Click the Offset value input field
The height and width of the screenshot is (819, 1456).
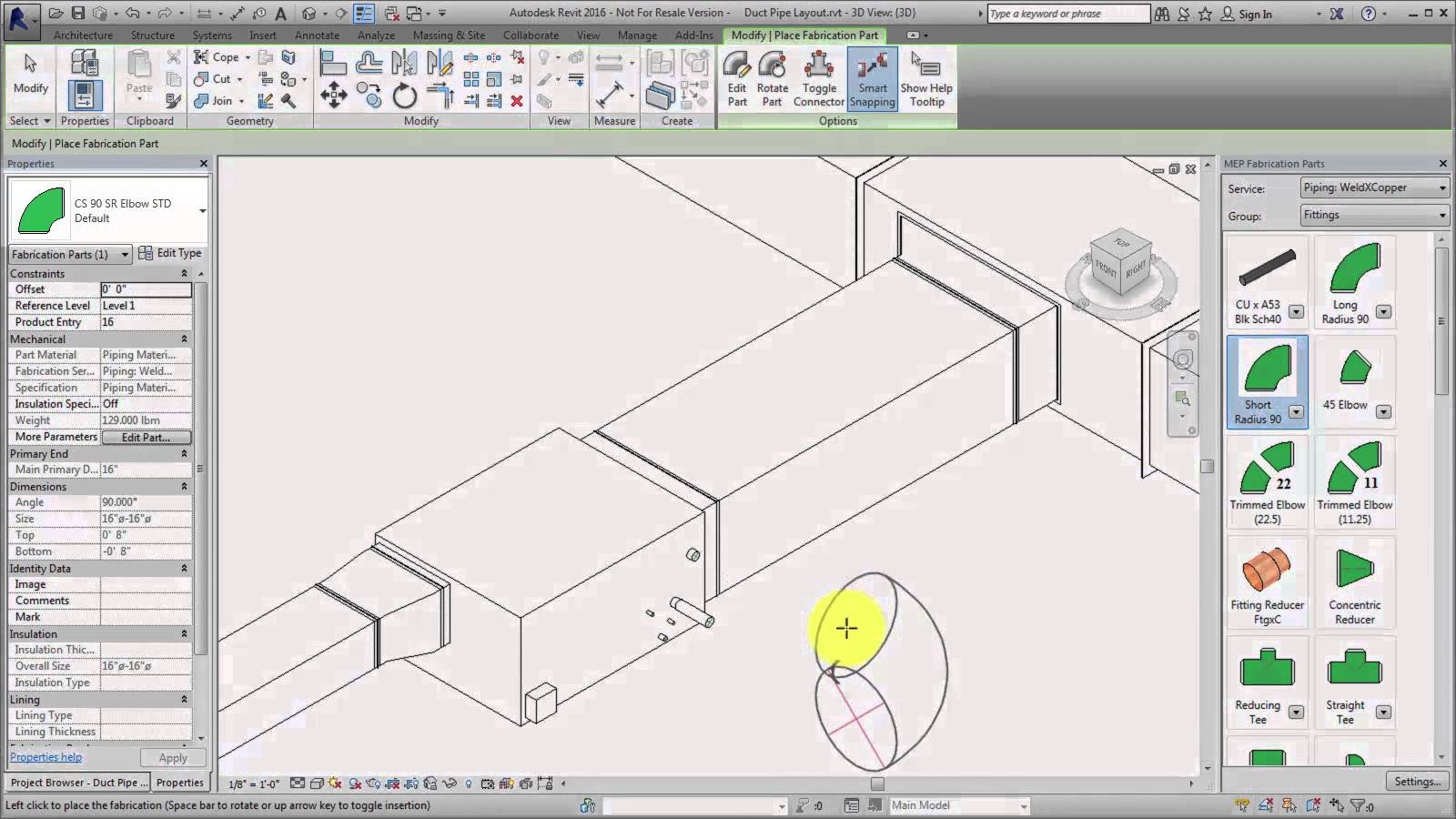146,289
